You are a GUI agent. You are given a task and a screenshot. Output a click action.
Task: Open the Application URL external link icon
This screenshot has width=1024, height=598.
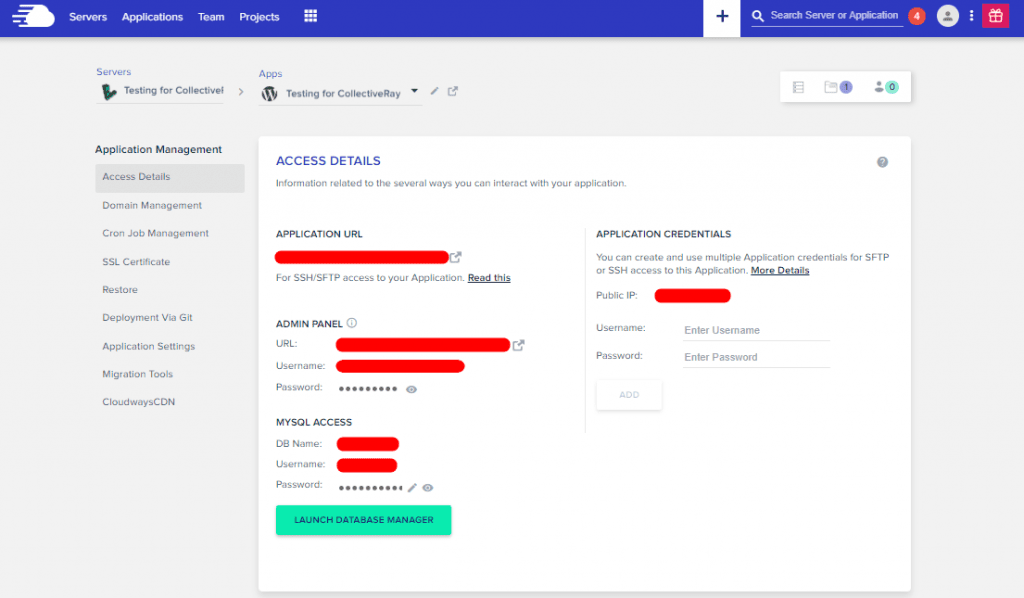click(x=456, y=257)
